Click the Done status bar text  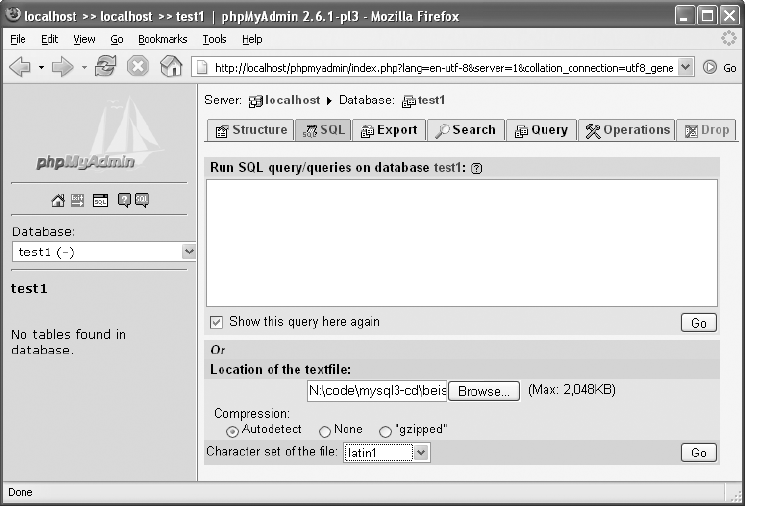point(20,492)
